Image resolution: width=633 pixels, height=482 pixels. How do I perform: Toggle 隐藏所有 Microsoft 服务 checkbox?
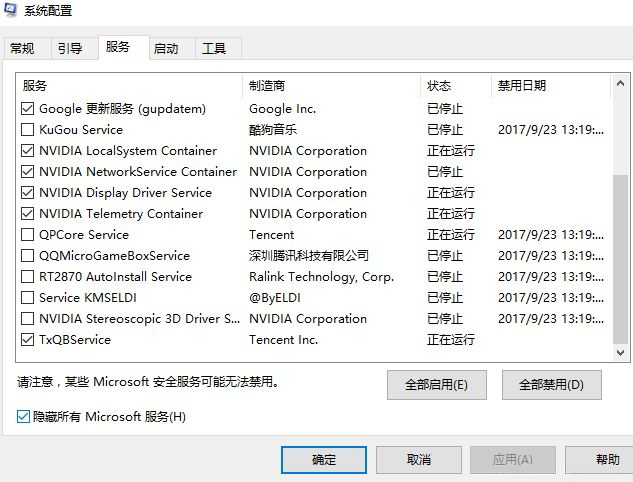[23, 416]
